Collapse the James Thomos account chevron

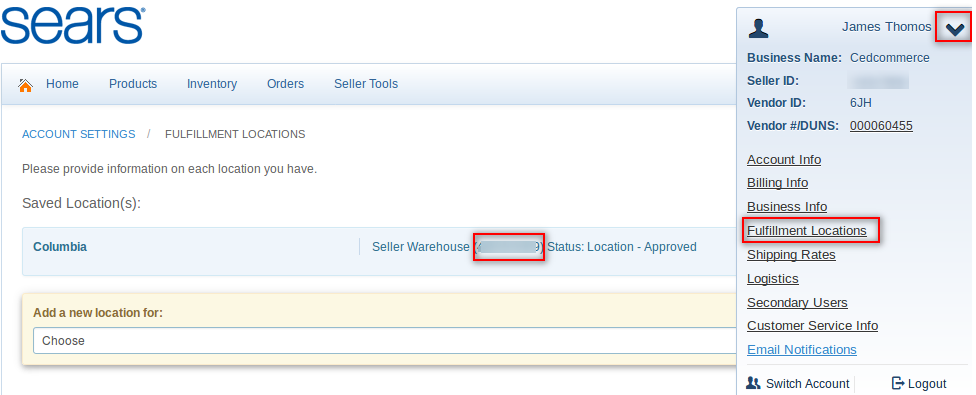coord(954,28)
